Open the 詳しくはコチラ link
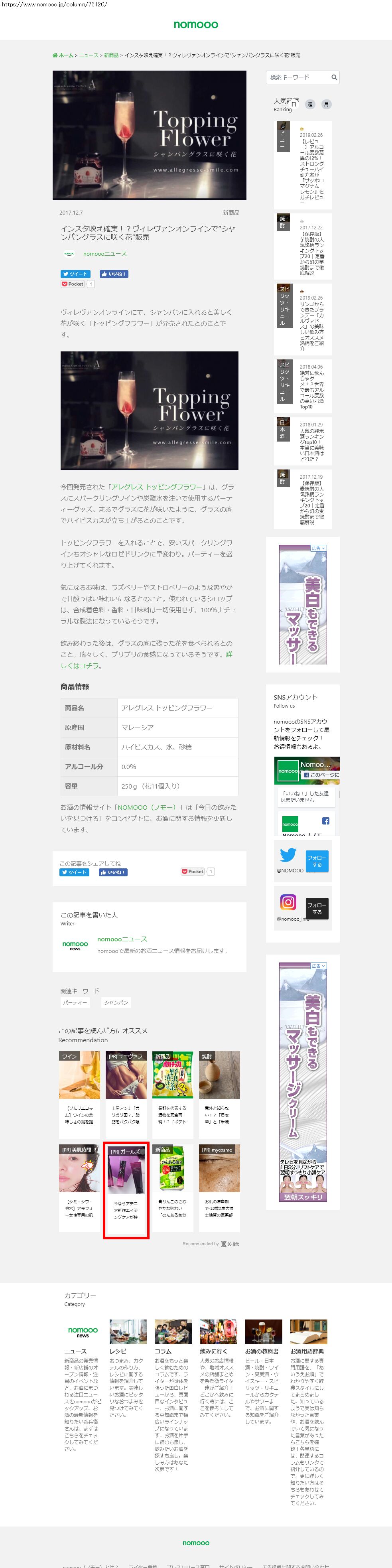 (146, 660)
